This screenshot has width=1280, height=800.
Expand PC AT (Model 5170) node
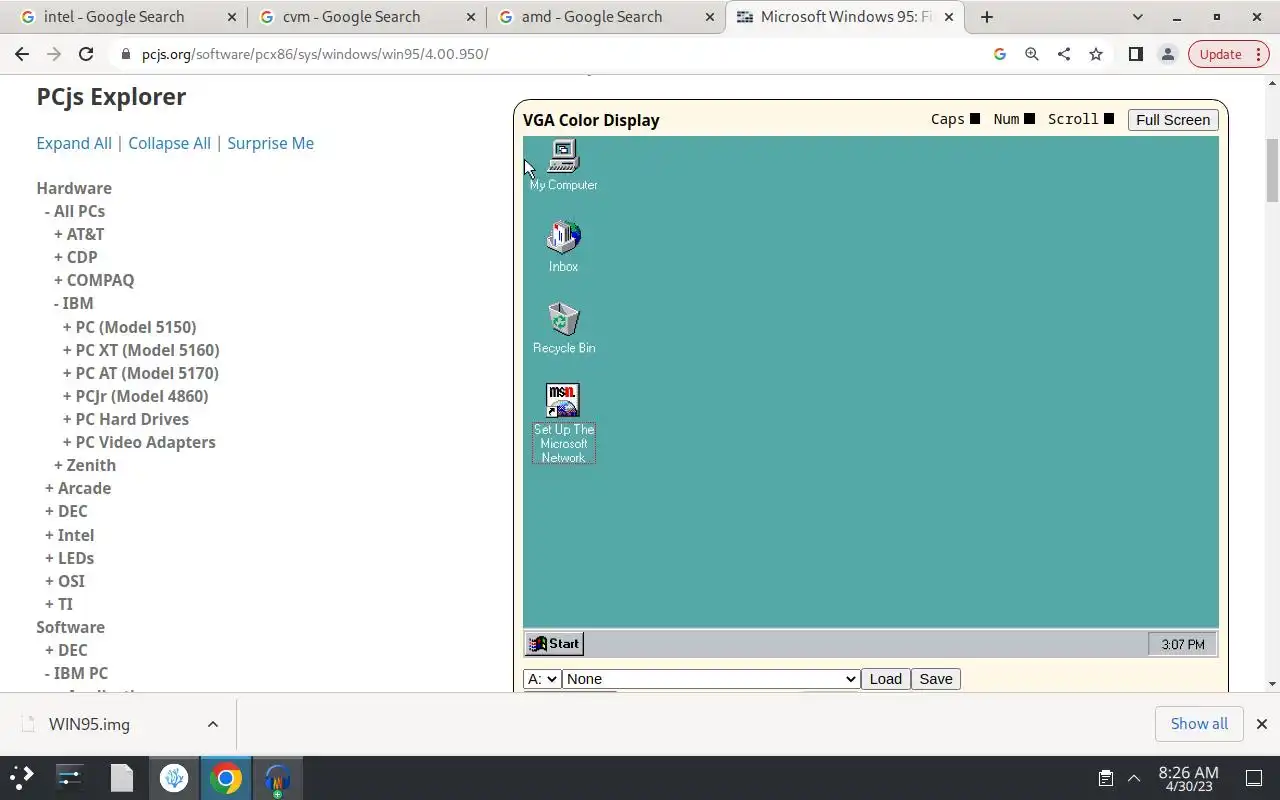[x=140, y=373]
